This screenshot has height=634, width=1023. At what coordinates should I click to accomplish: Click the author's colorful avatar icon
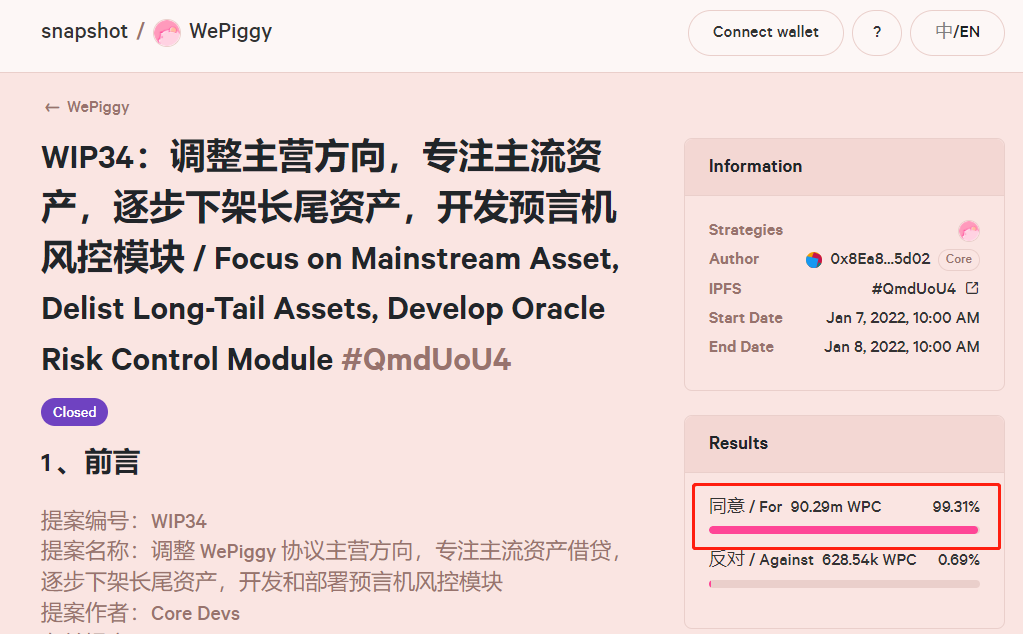pos(814,260)
